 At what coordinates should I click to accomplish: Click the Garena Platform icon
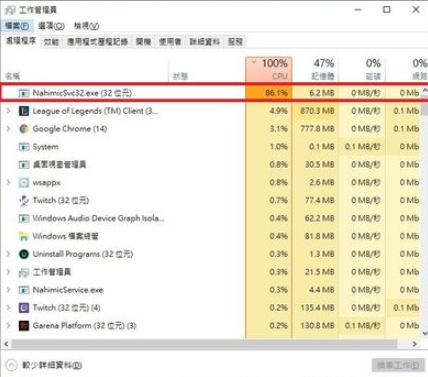[24, 326]
